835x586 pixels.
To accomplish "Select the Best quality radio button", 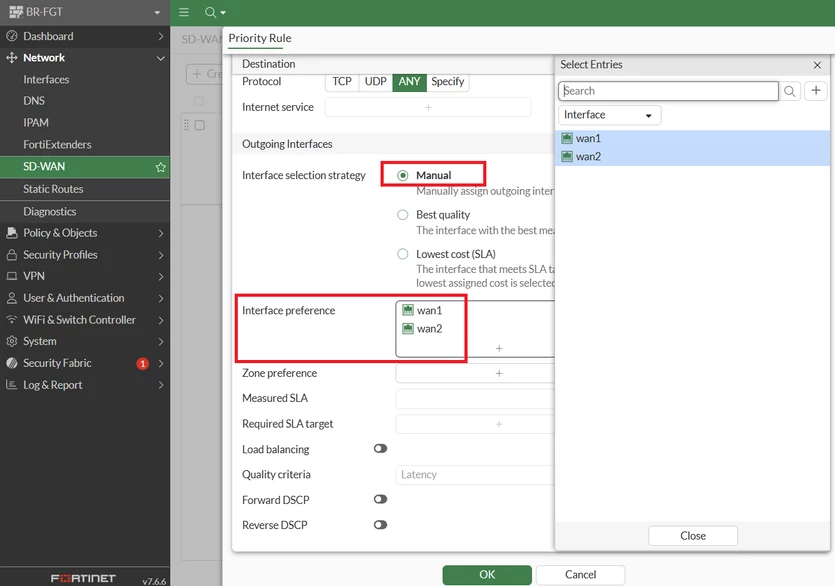I will [x=403, y=215].
